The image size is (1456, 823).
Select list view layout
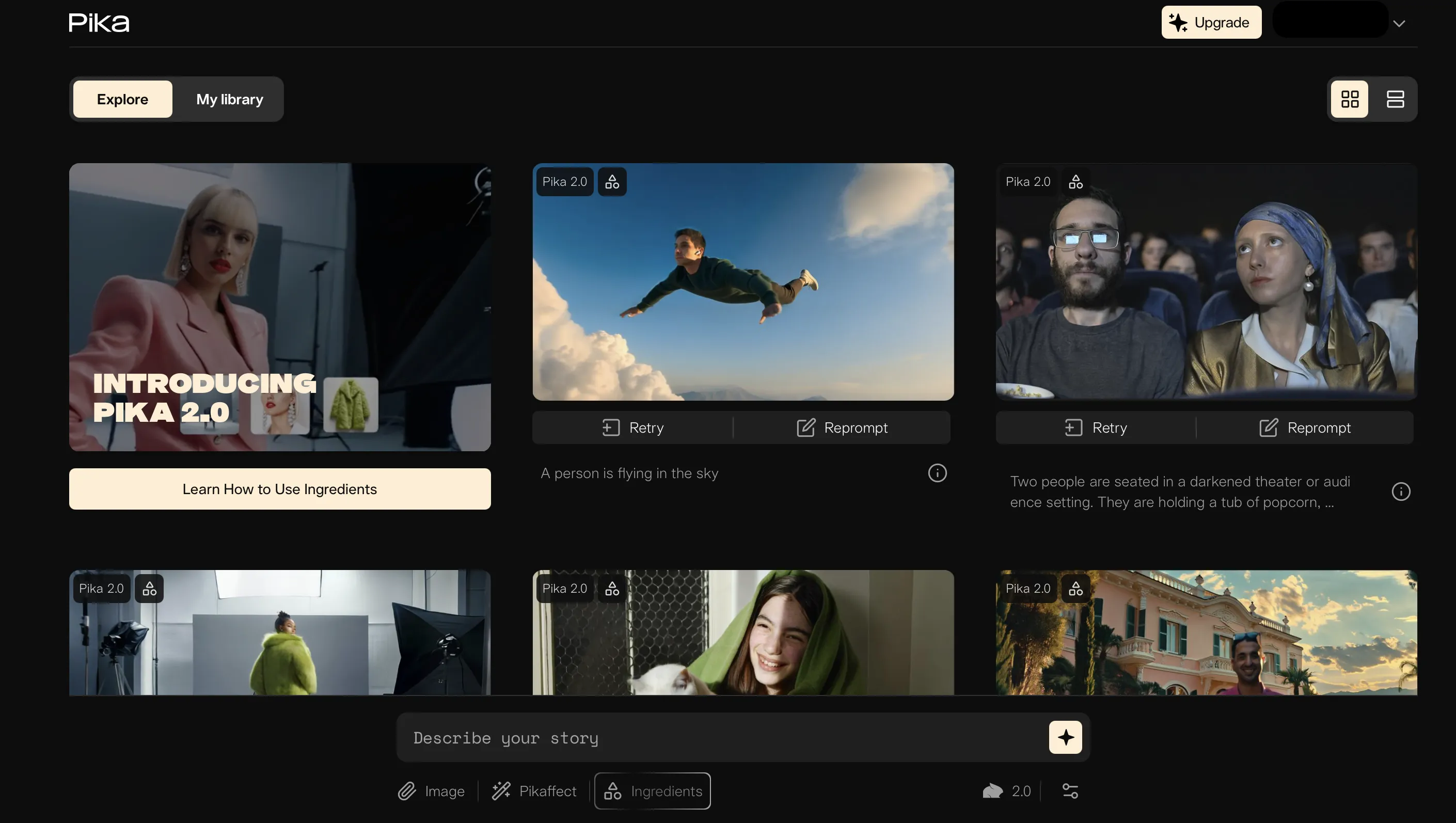[1396, 100]
